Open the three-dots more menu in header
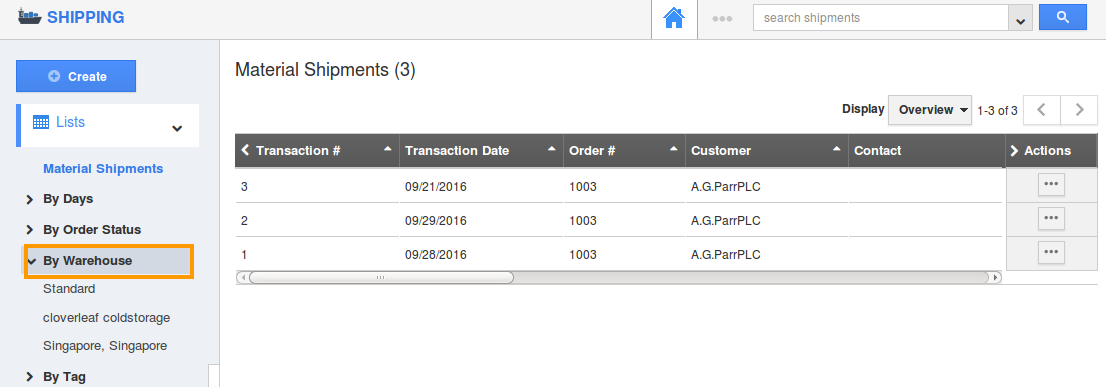1106x387 pixels. click(722, 19)
